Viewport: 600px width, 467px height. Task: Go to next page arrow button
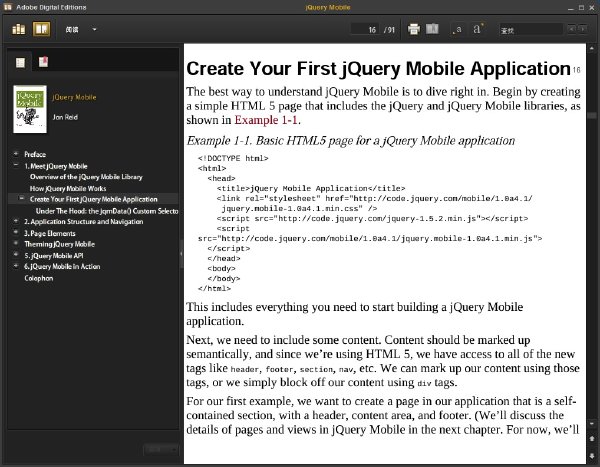[592, 456]
